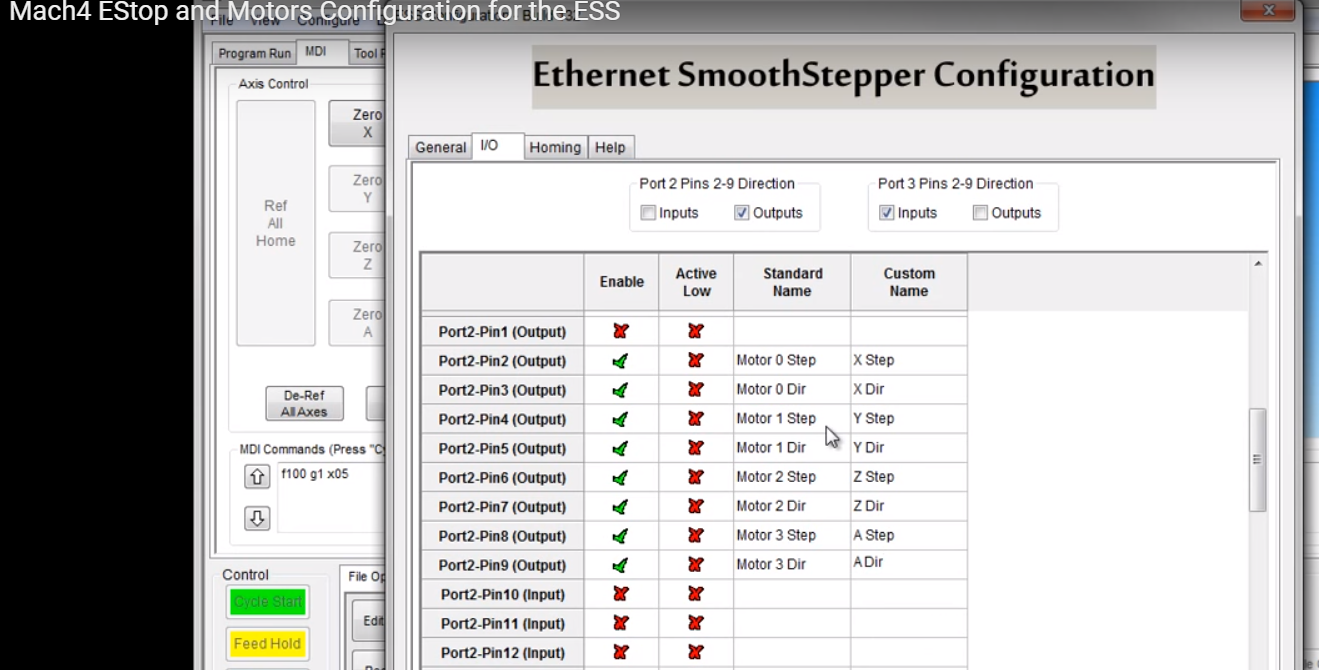Viewport: 1319px width, 670px height.
Task: Click Ref All Home button
Action: point(275,223)
